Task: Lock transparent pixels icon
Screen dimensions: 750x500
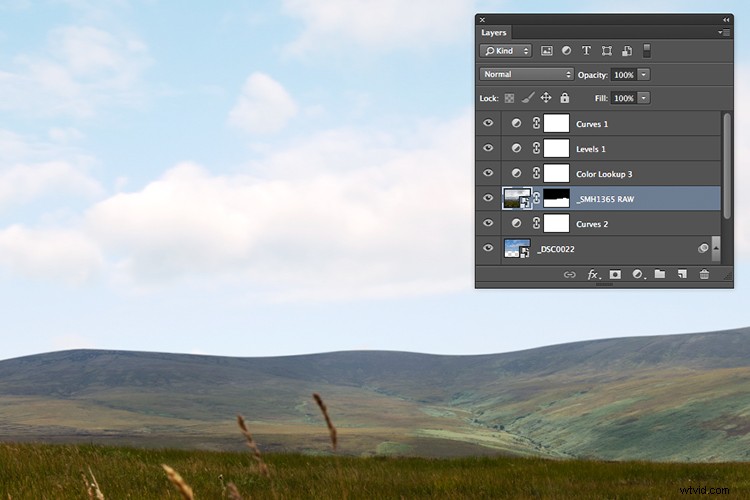Action: pos(509,98)
